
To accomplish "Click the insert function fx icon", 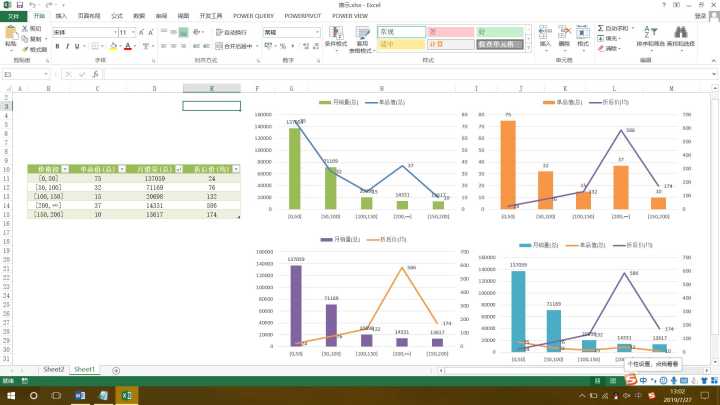I will pyautogui.click(x=97, y=75).
